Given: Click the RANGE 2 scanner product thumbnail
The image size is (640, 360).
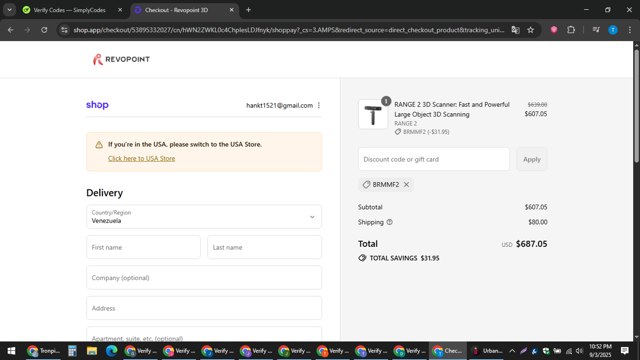Looking at the screenshot, I should [x=373, y=114].
